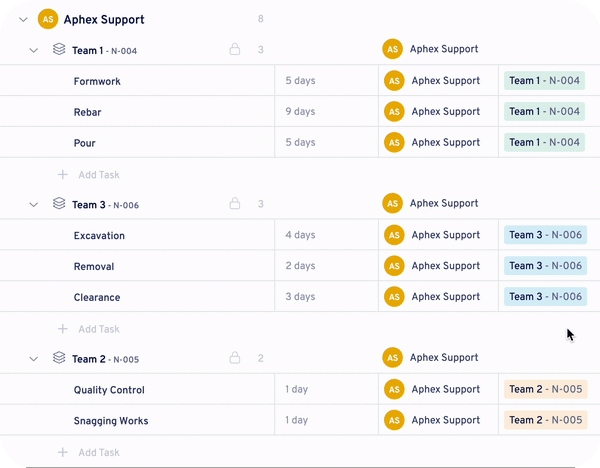
Task: Click the green Team 1 - N-004 tag on Pour
Action: (544, 142)
